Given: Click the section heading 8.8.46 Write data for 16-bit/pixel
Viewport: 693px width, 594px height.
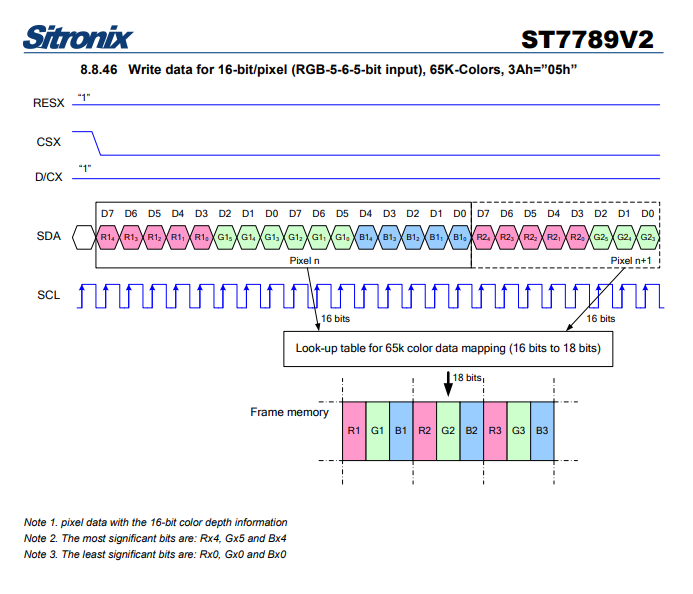Looking at the screenshot, I should point(328,70).
